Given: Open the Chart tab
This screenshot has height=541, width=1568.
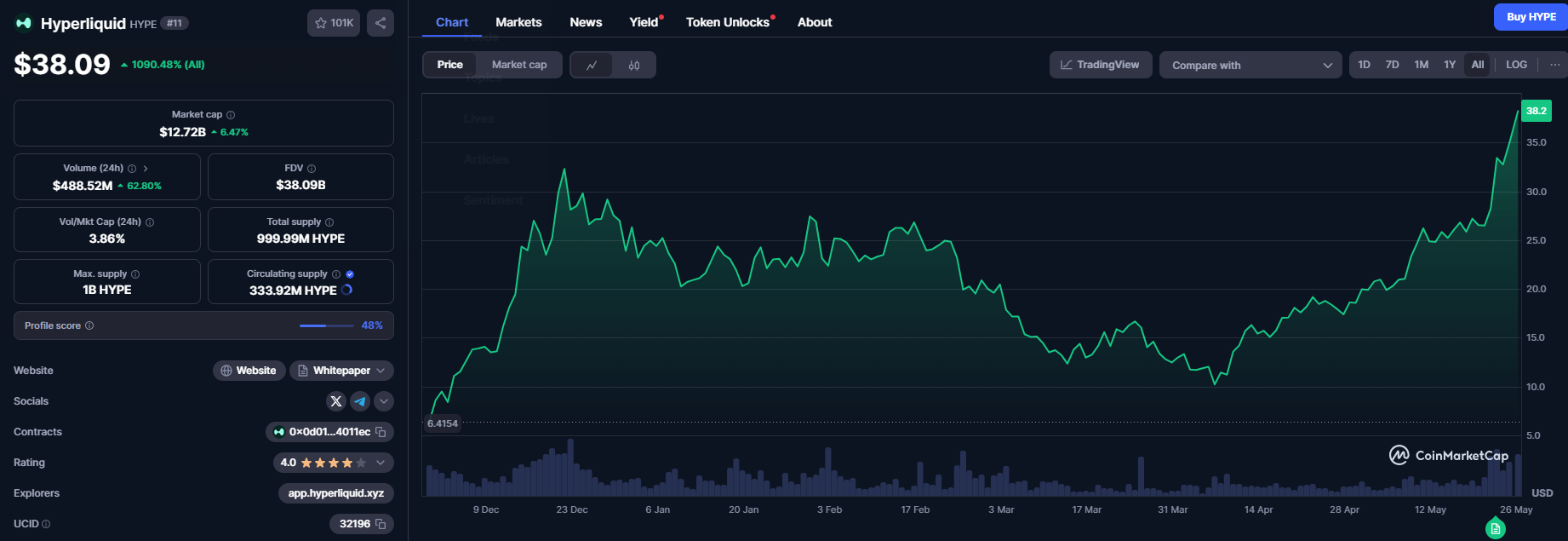Looking at the screenshot, I should point(452,22).
